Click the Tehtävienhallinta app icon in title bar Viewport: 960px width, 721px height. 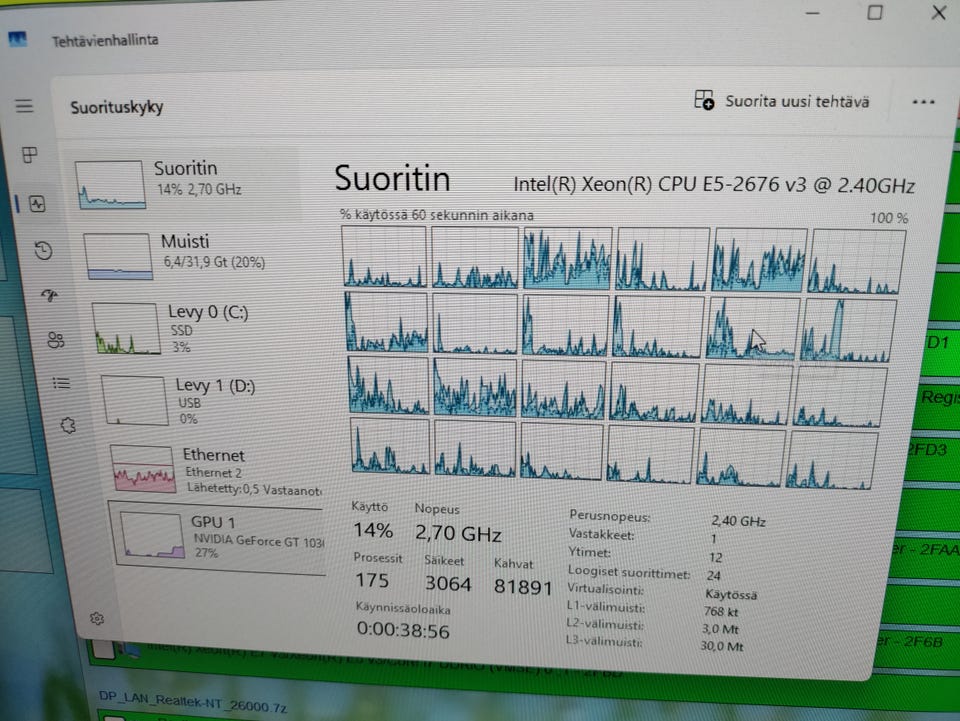[x=17, y=39]
